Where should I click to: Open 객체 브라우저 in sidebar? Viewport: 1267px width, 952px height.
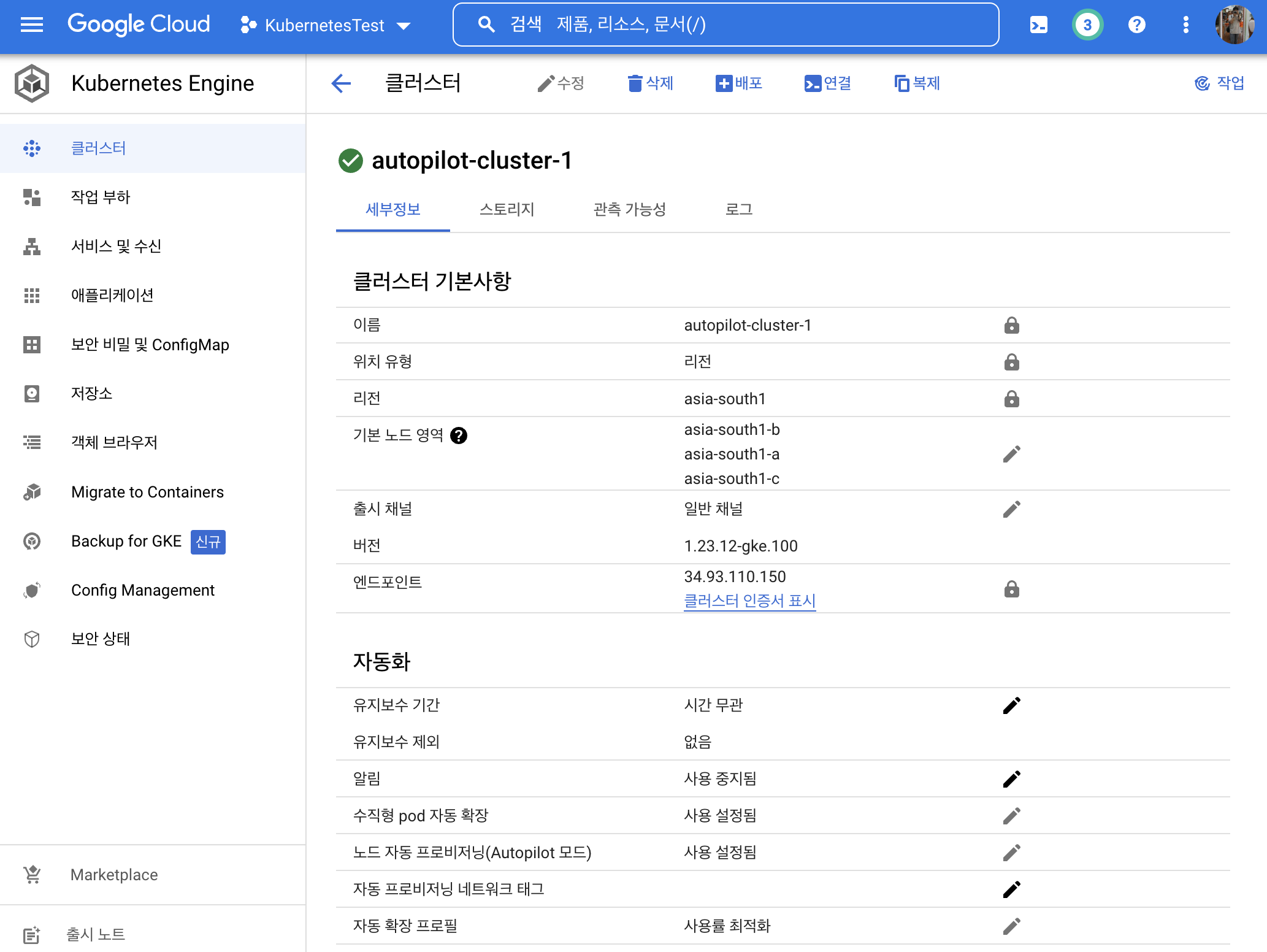(x=153, y=443)
